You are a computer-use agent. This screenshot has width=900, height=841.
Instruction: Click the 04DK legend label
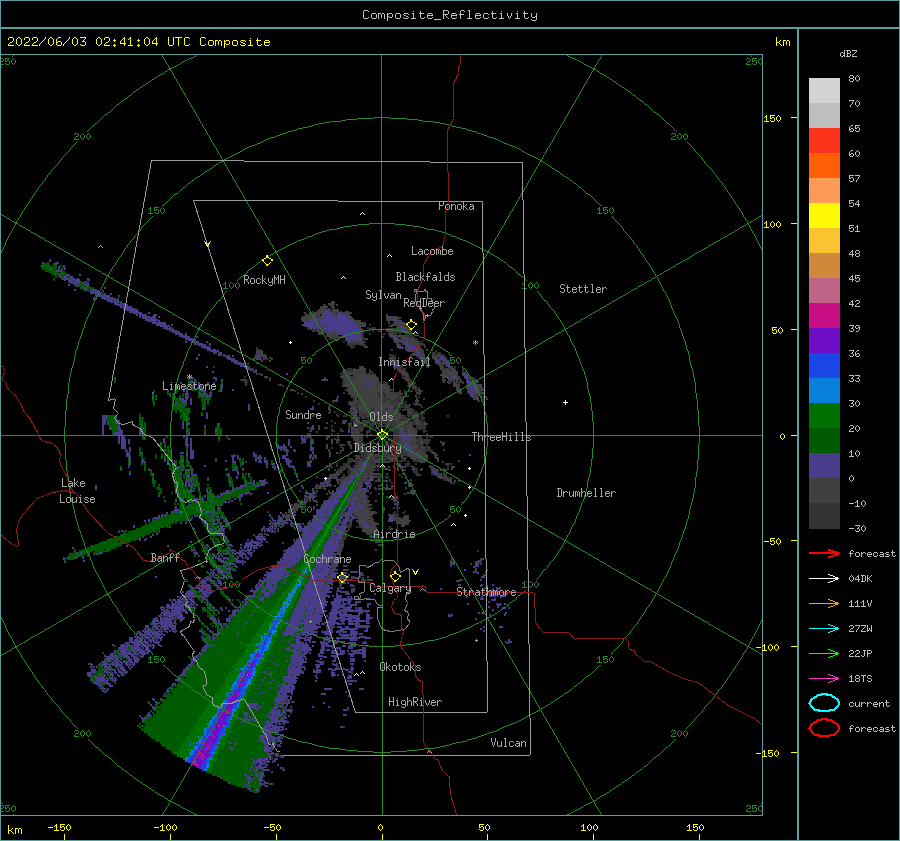point(860,578)
